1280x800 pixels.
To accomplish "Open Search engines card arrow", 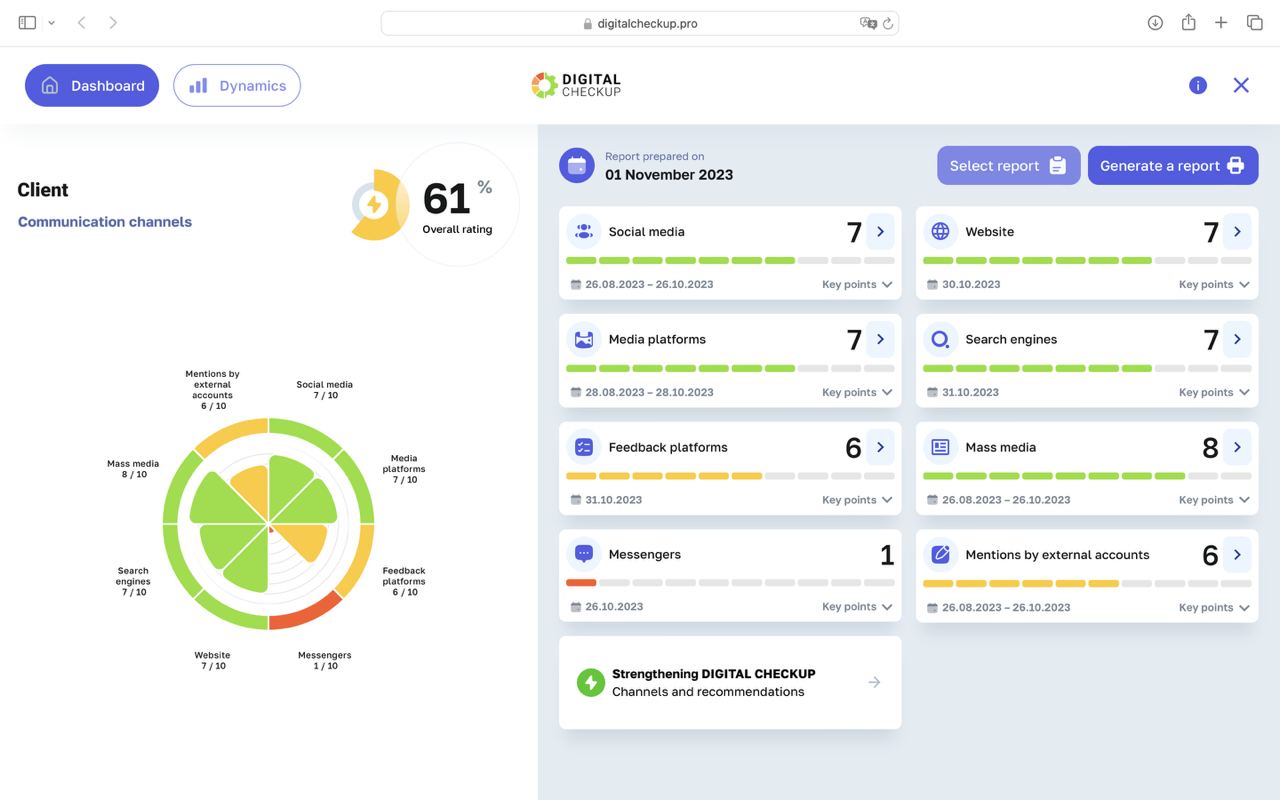I will pos(1237,339).
